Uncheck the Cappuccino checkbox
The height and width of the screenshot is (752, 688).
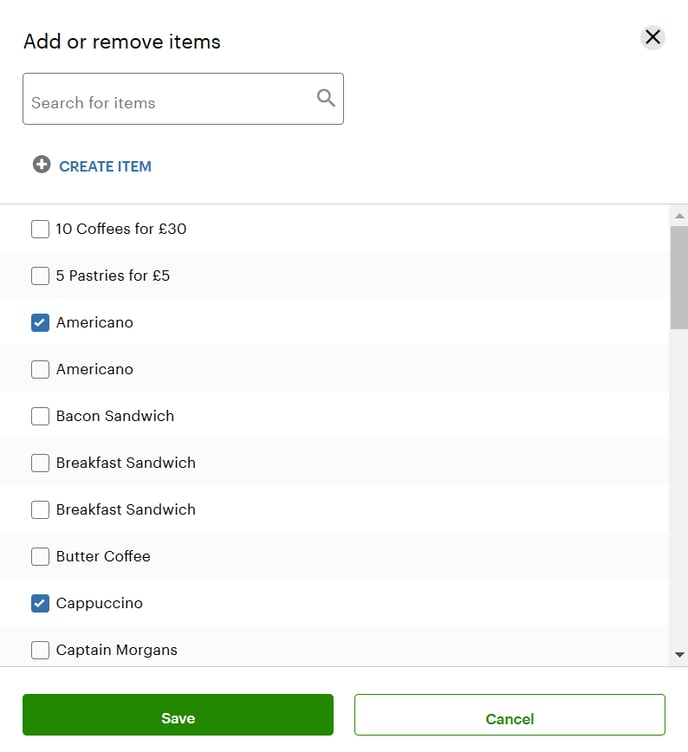click(40, 603)
